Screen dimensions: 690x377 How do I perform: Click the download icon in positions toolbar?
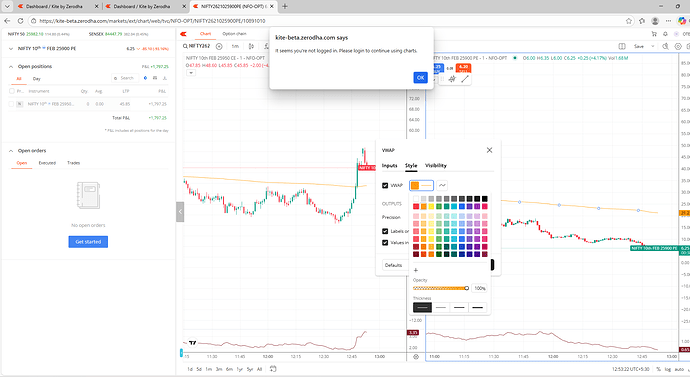pos(165,78)
